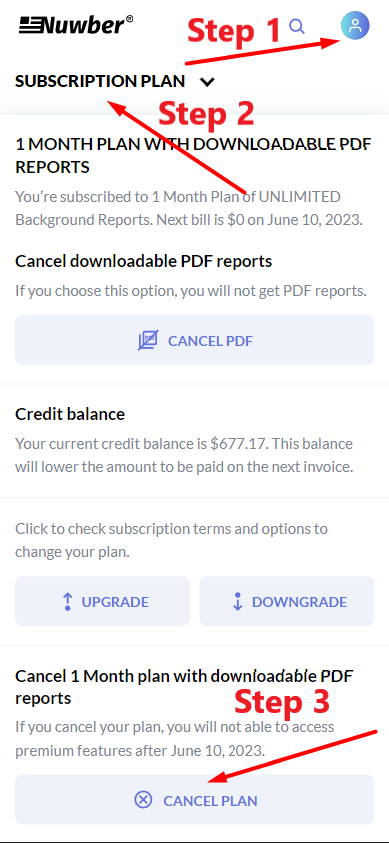Select the 1 MONTH PLAN heading text
Screen dimensions: 389x843
(x=193, y=155)
